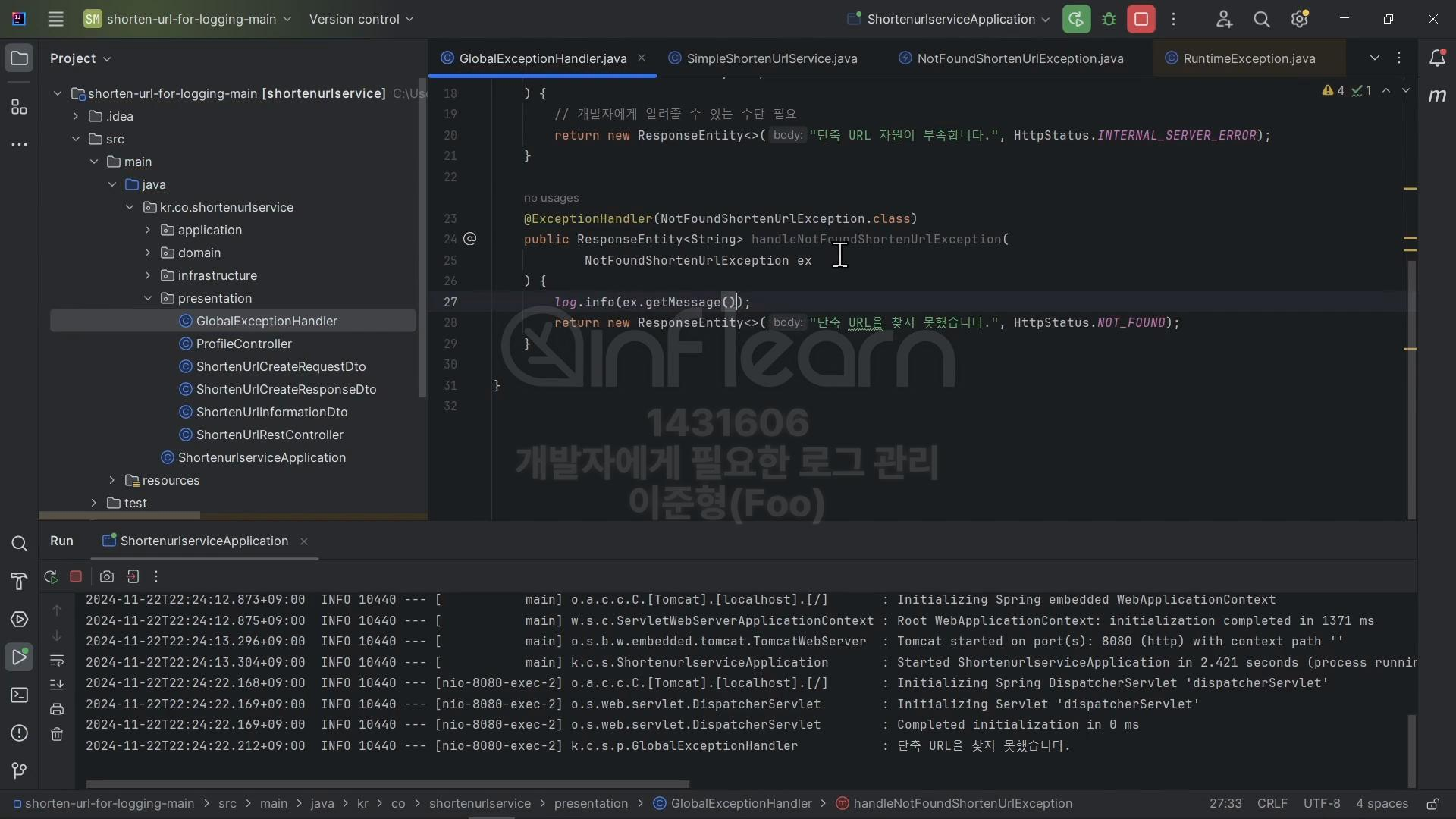
Task: Open Search Everywhere magnifier icon
Action: click(1262, 20)
